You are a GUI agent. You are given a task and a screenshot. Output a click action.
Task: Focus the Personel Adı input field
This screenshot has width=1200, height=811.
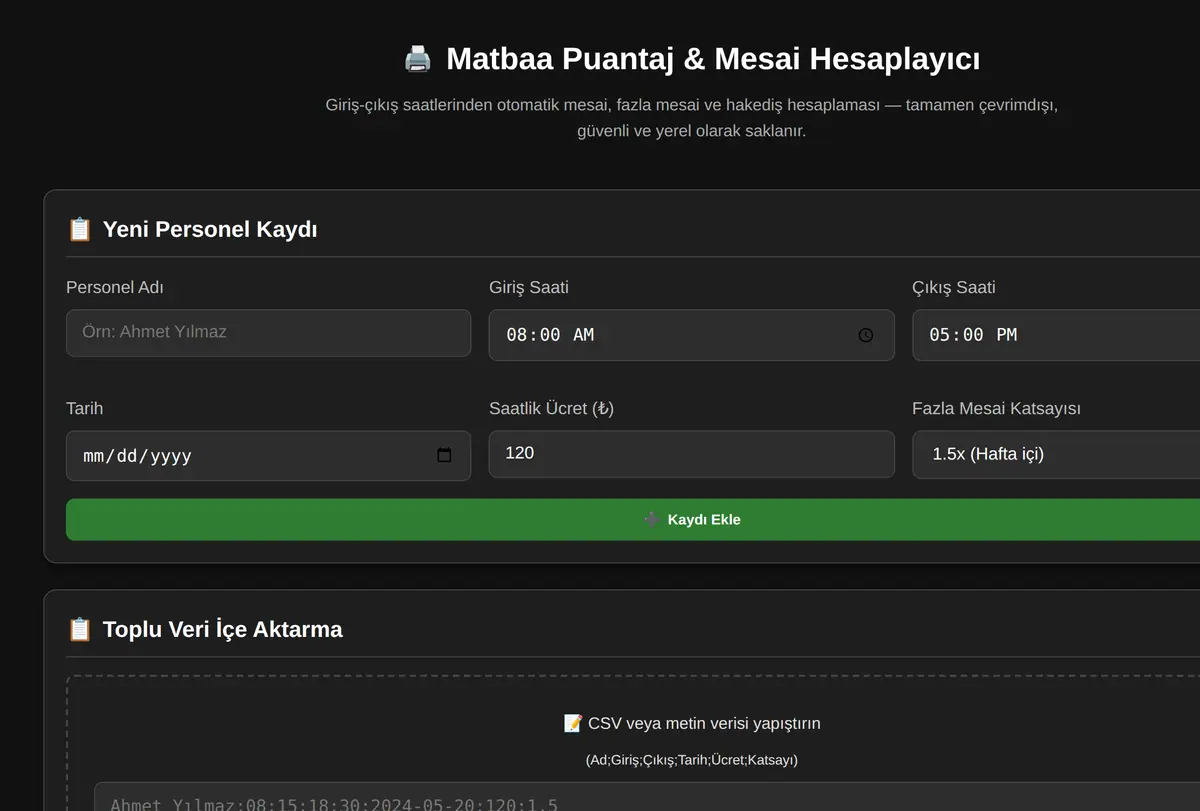(x=268, y=333)
